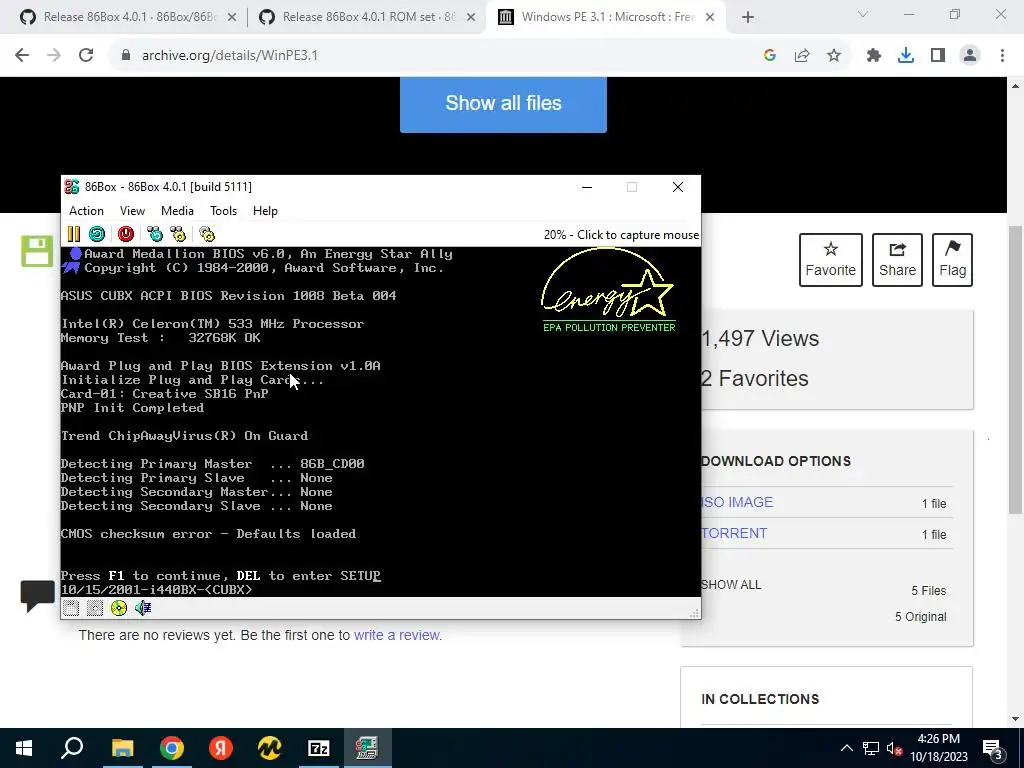Click emulated BIOS screen to capture mouse
1024x768 pixels.
click(x=381, y=421)
